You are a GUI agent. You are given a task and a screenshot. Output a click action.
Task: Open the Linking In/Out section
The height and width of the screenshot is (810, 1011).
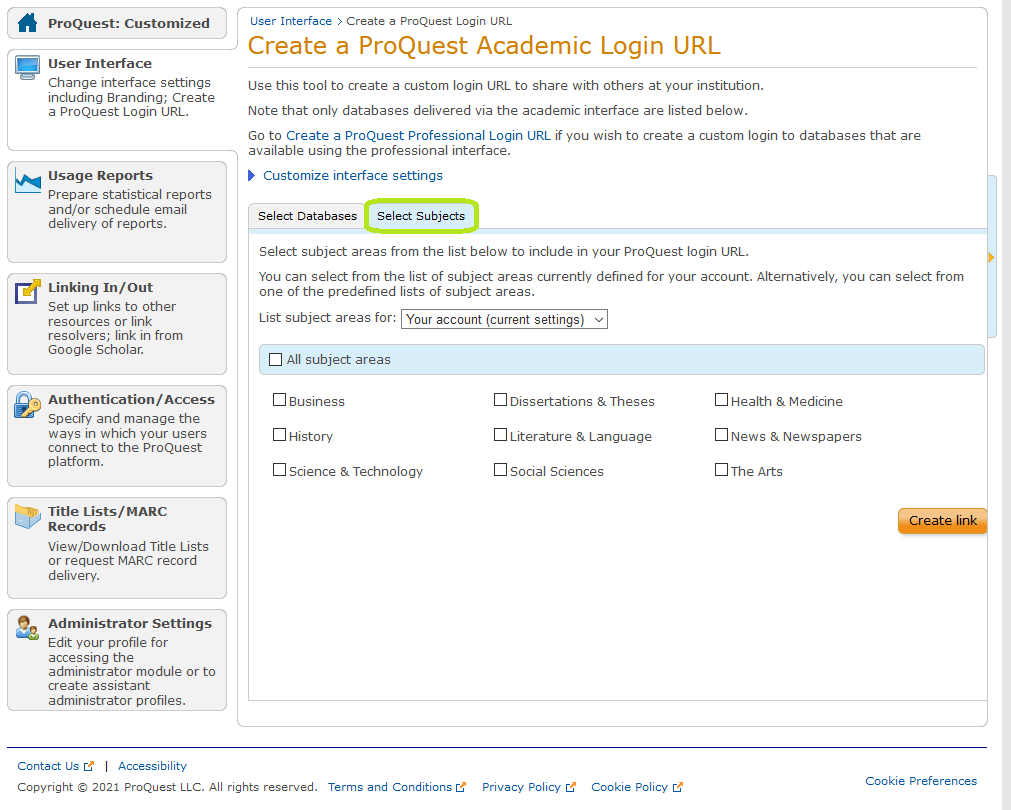(101, 288)
